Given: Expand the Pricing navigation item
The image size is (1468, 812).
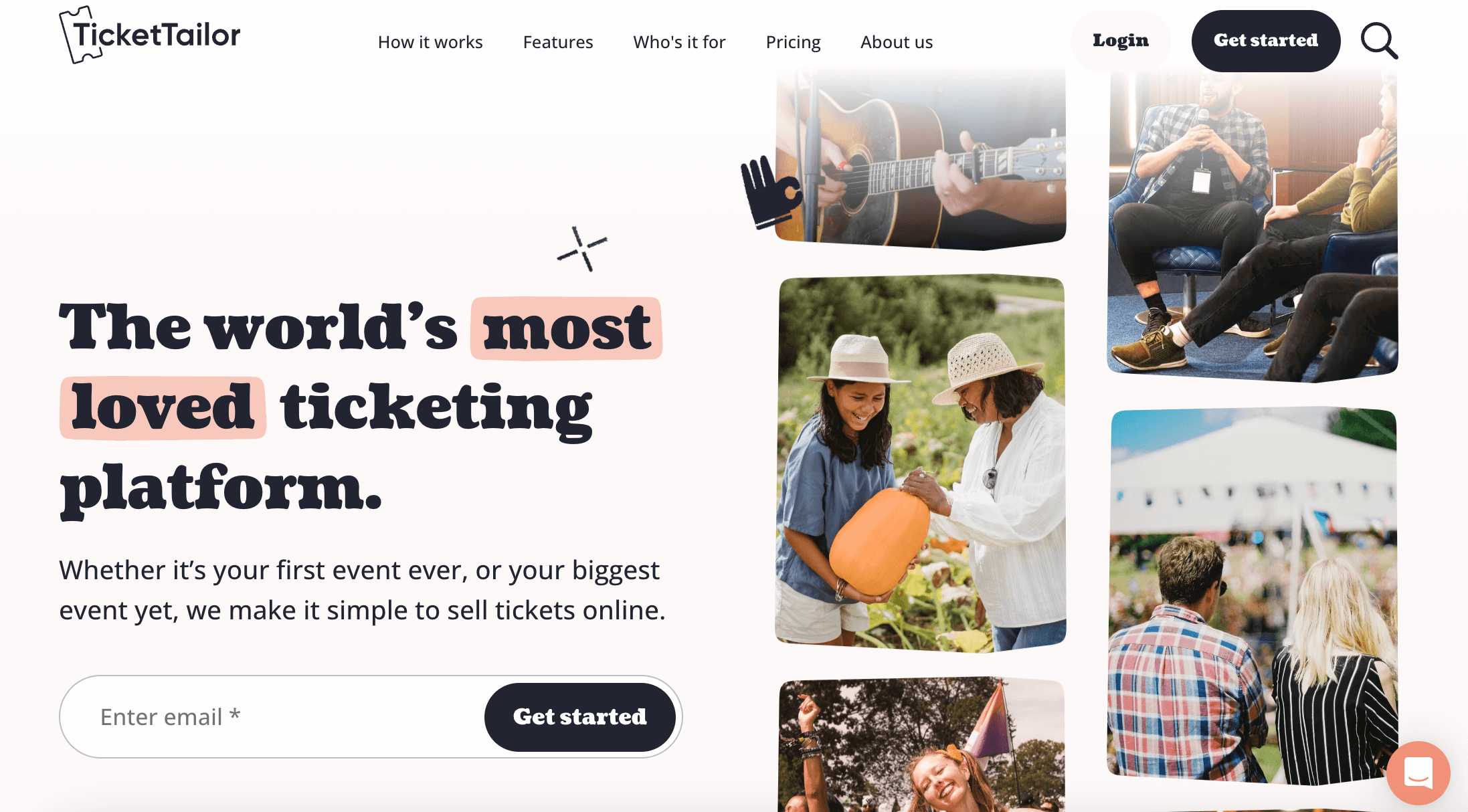Looking at the screenshot, I should point(793,42).
